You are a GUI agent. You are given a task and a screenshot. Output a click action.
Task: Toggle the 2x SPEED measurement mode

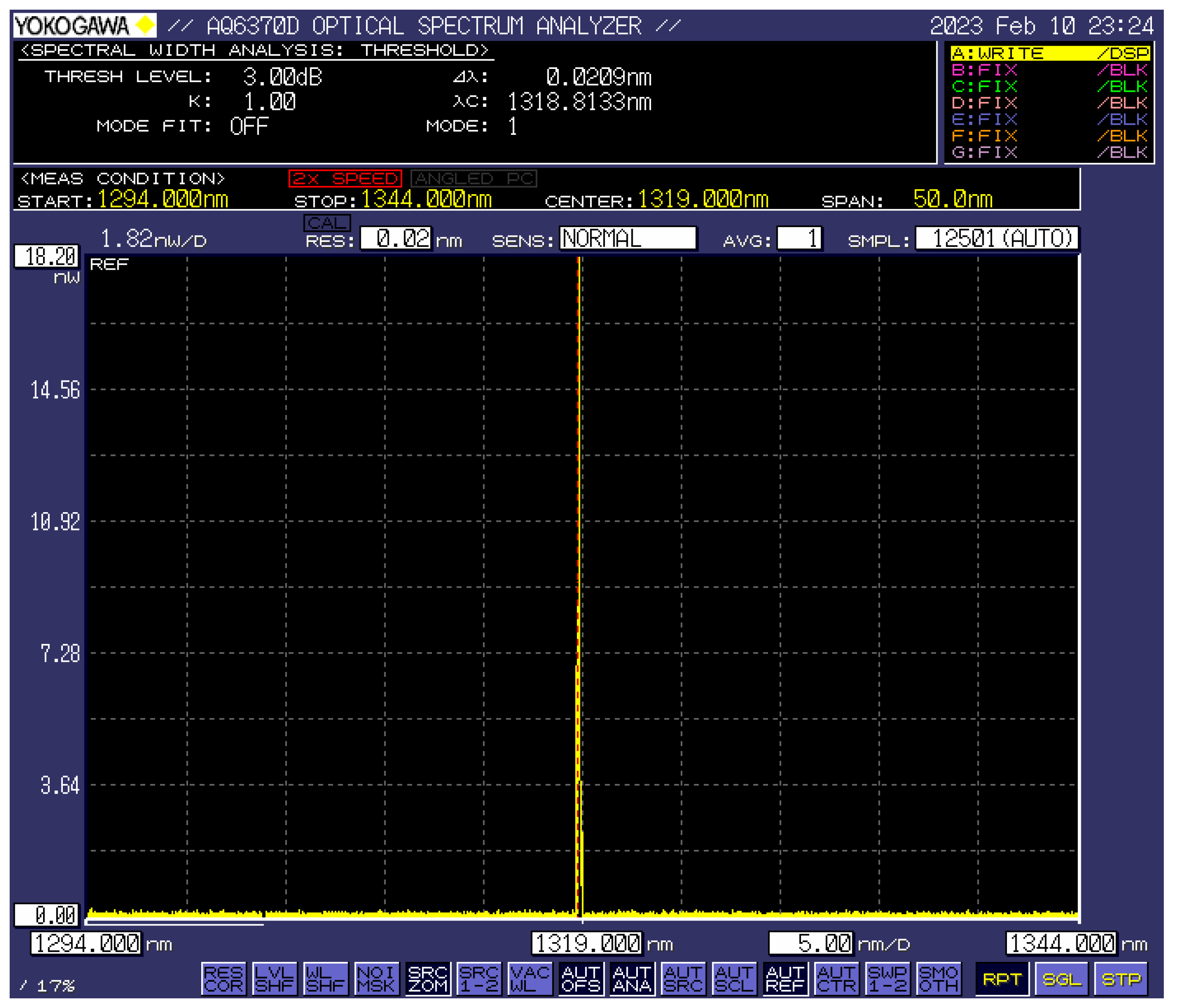(x=347, y=178)
